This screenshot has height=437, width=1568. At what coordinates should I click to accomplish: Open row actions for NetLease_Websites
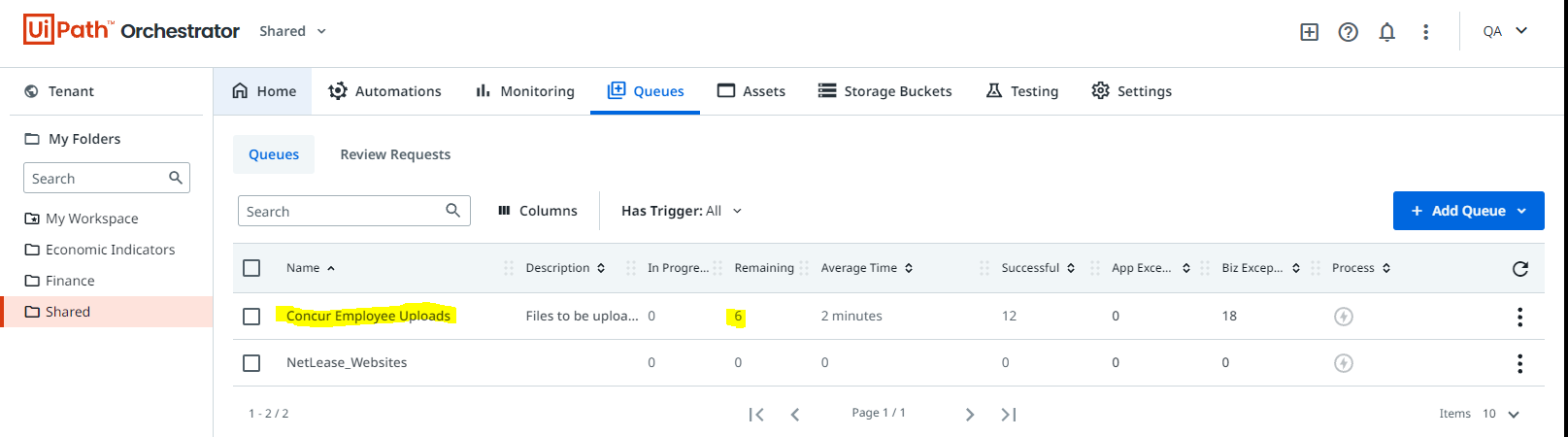point(1519,363)
